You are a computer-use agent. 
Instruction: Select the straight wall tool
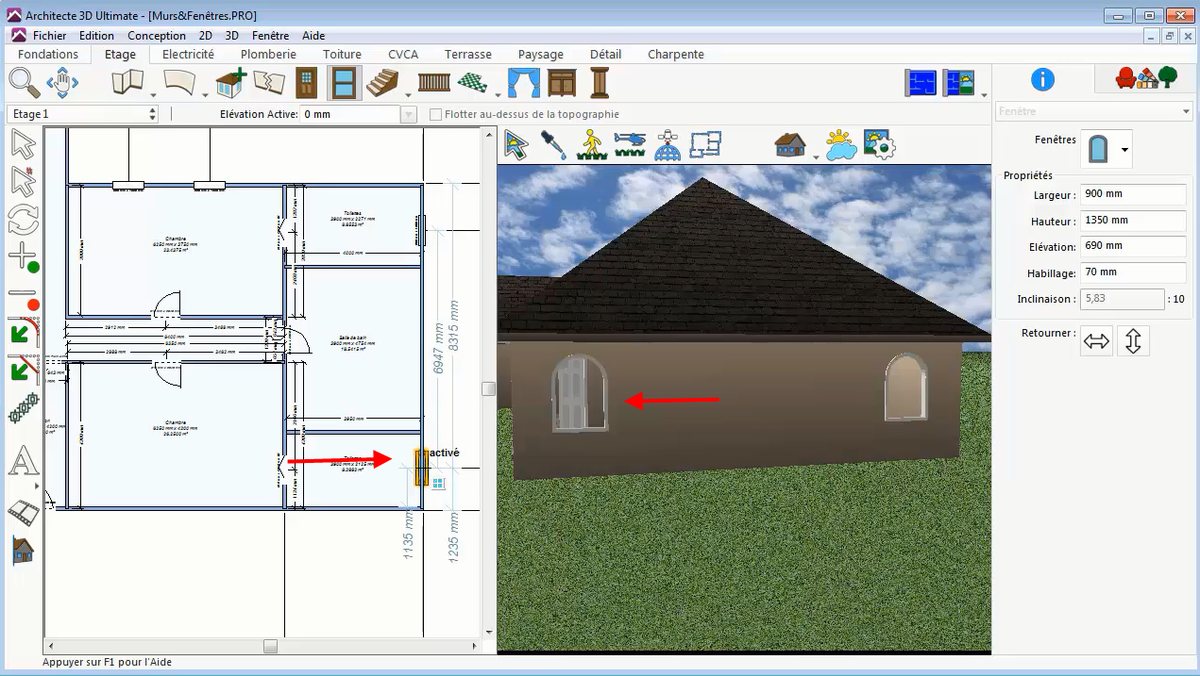click(x=126, y=83)
